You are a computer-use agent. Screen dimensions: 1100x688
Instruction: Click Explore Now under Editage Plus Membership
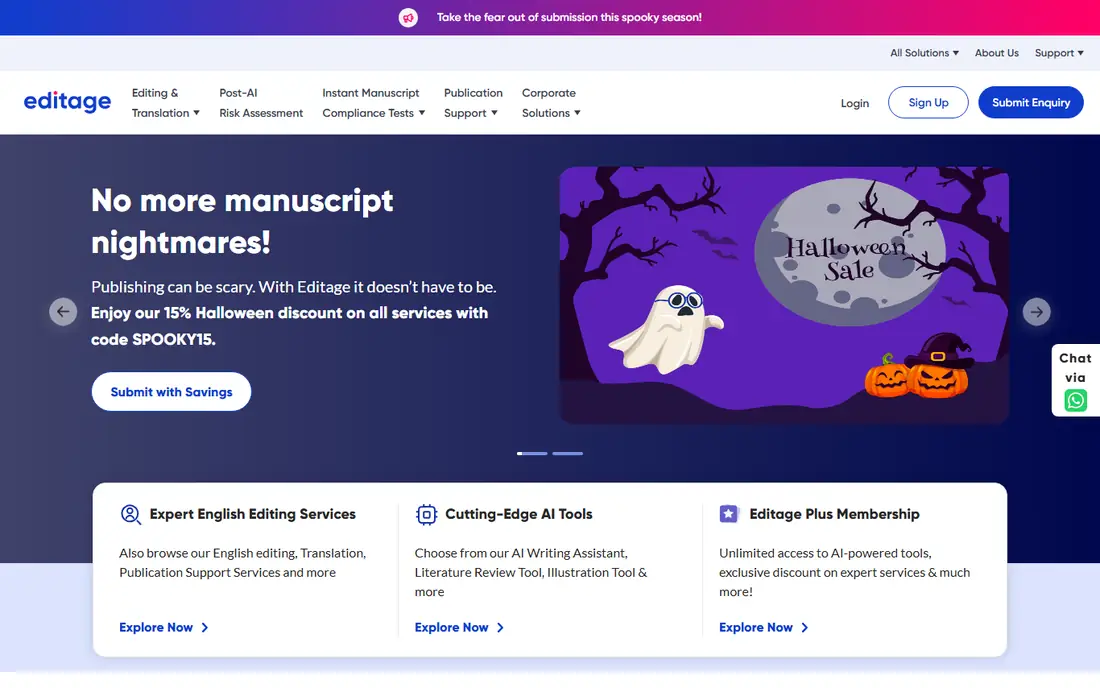pos(756,628)
